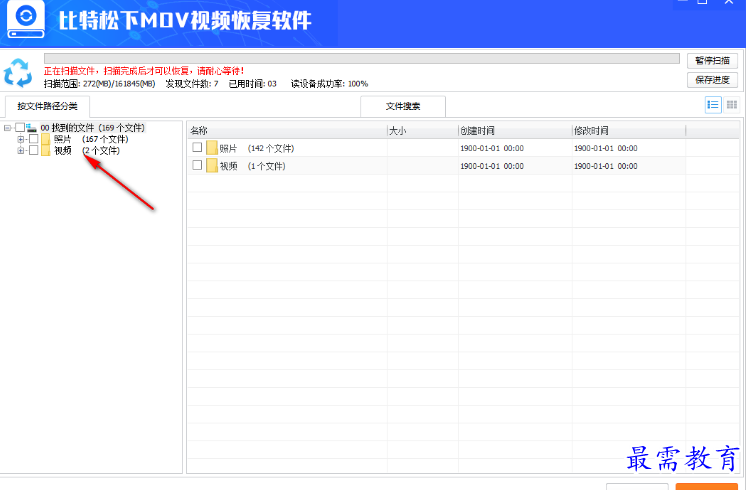Click 照片 folder icon in tree panel
The height and width of the screenshot is (490, 748).
pos(45,140)
